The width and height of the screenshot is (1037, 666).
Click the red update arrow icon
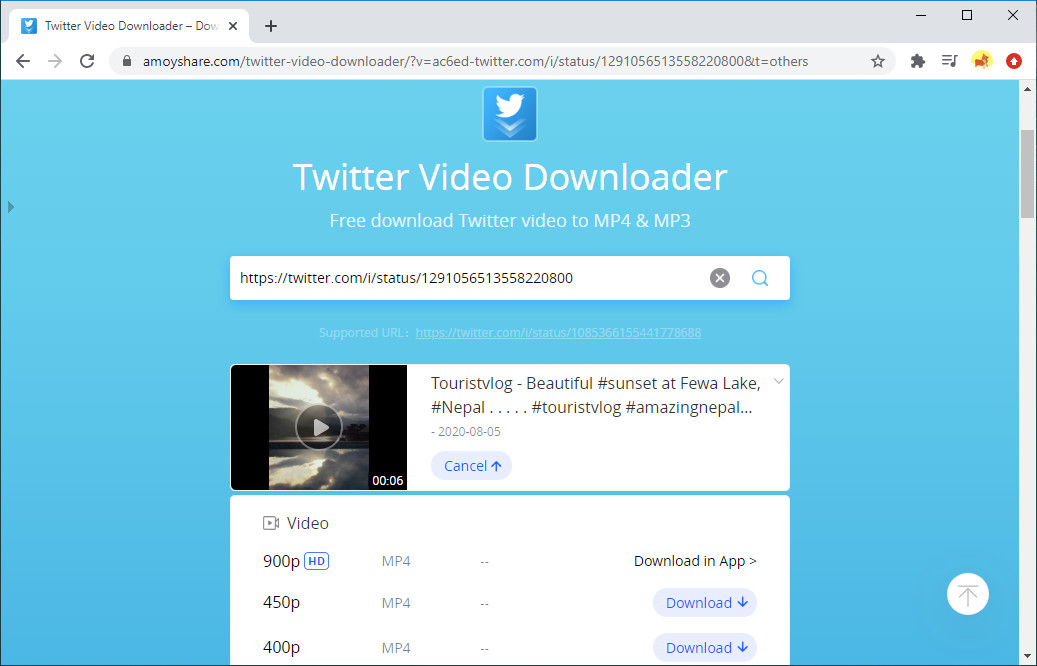coord(1014,62)
